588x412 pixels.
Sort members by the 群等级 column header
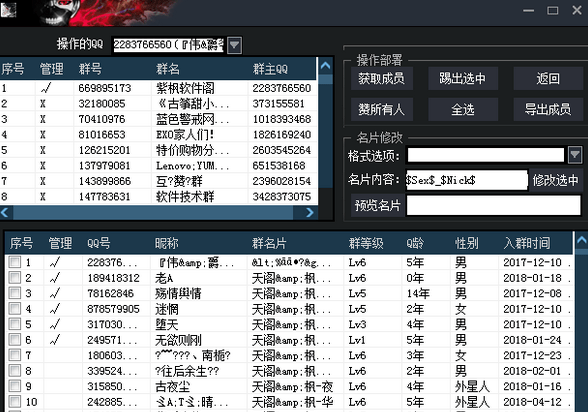366,243
